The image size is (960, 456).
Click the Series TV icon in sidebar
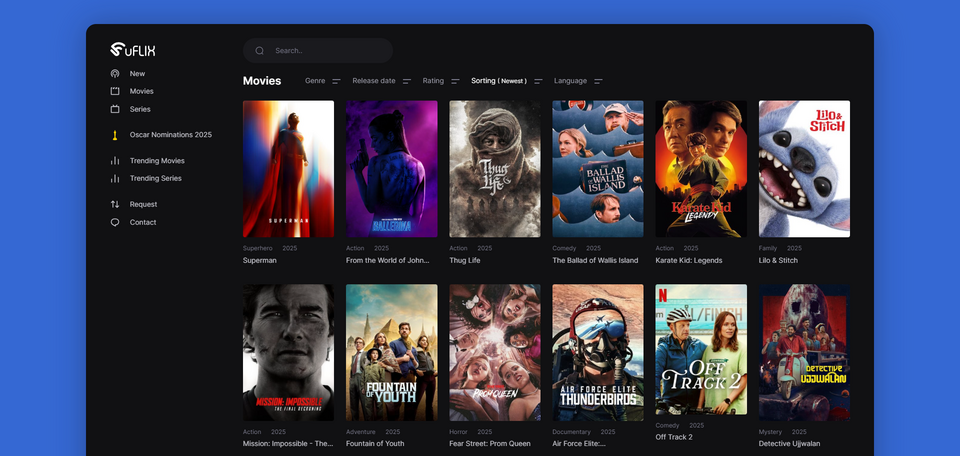114,109
